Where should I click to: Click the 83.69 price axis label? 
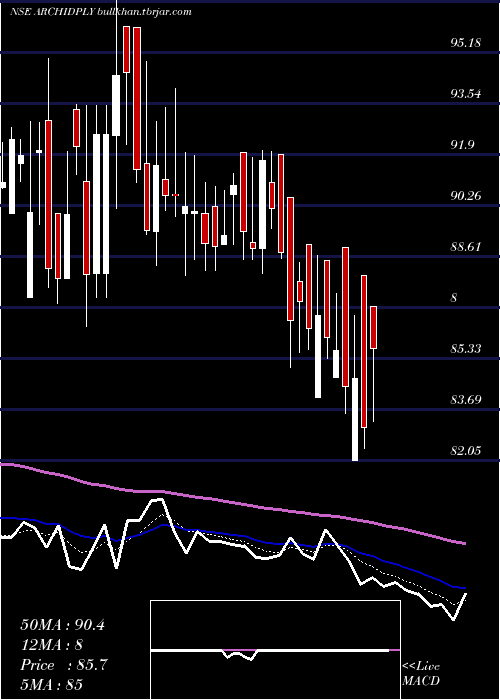tap(466, 400)
